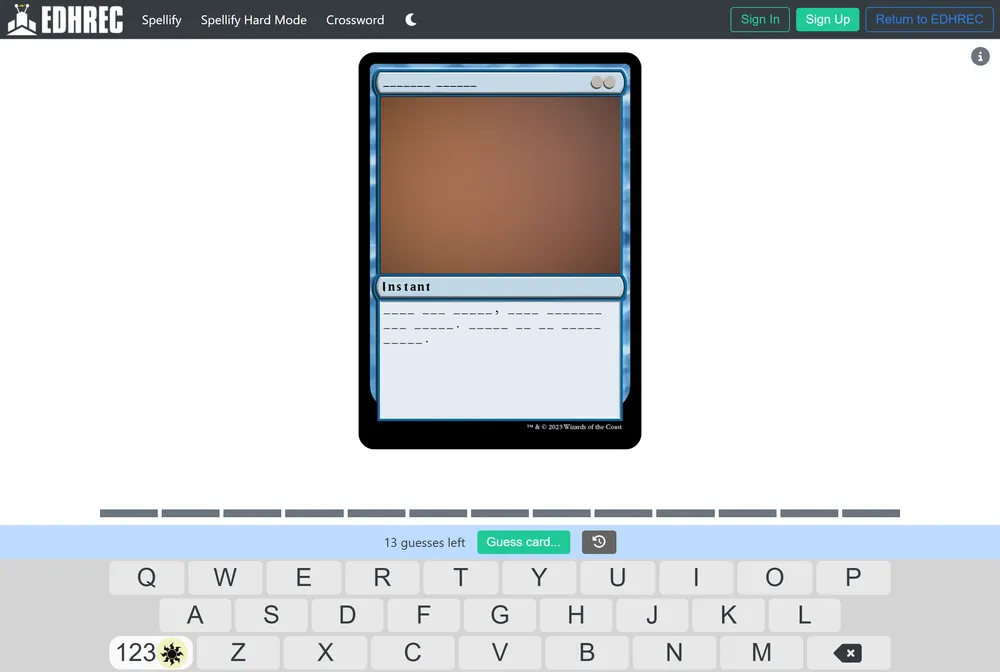Click the EDHREC logo
Image resolution: width=1000 pixels, height=672 pixels.
[65, 19]
